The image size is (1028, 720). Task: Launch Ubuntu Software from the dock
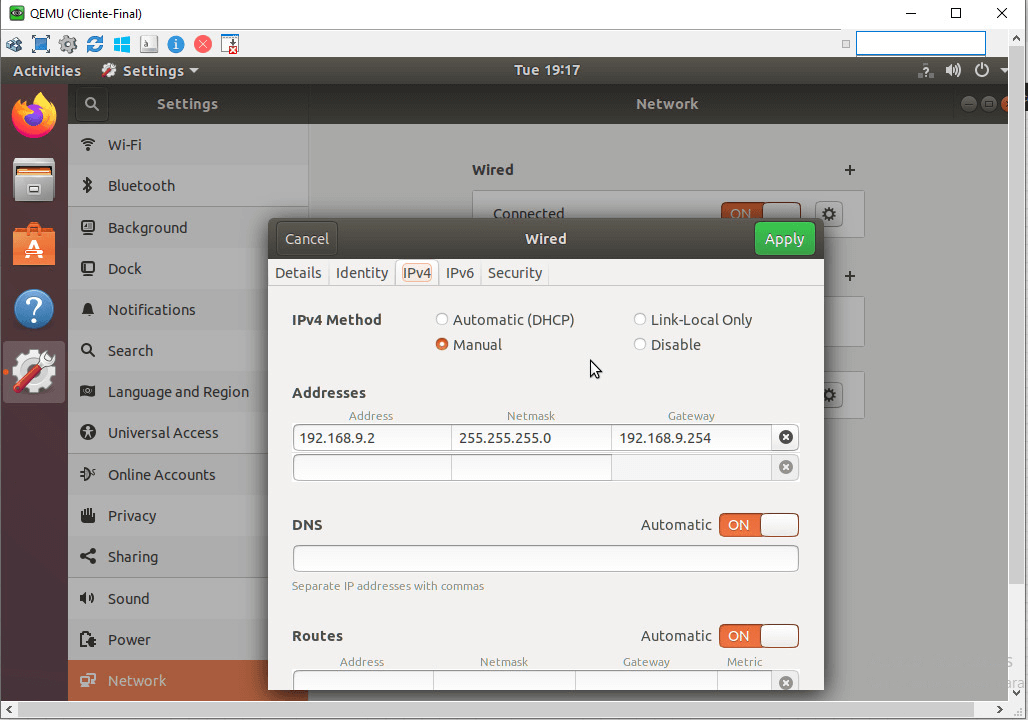34,244
